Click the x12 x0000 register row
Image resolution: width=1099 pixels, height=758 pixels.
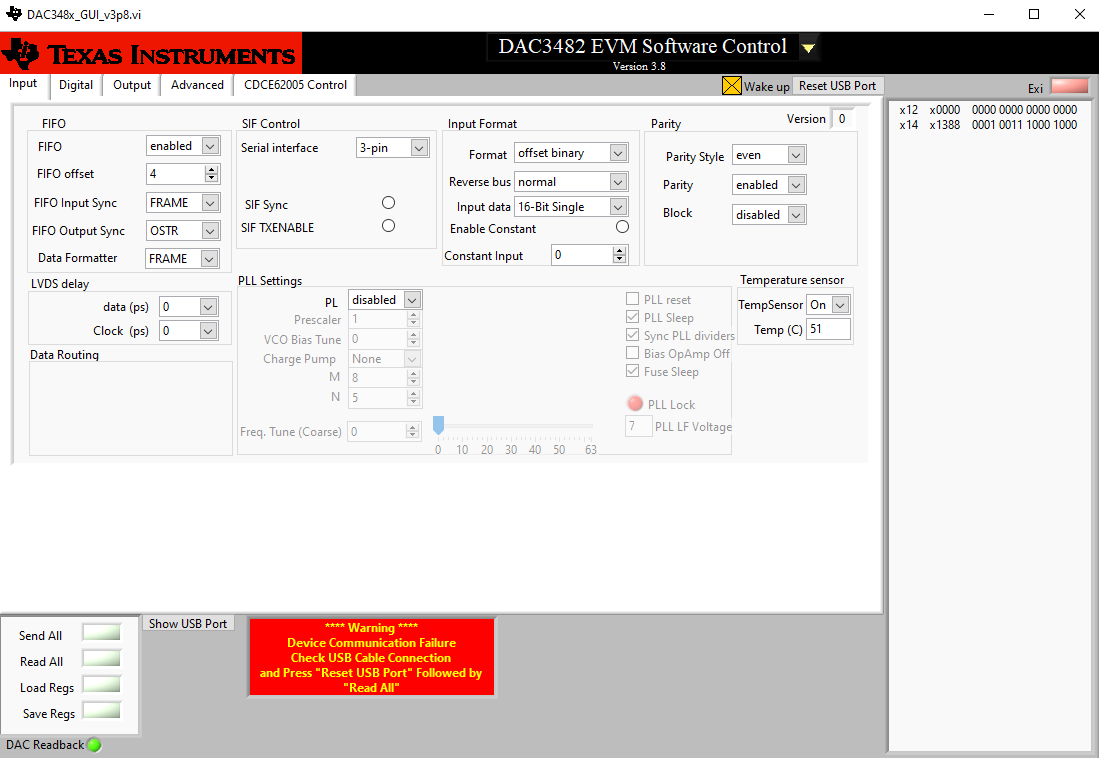(988, 109)
